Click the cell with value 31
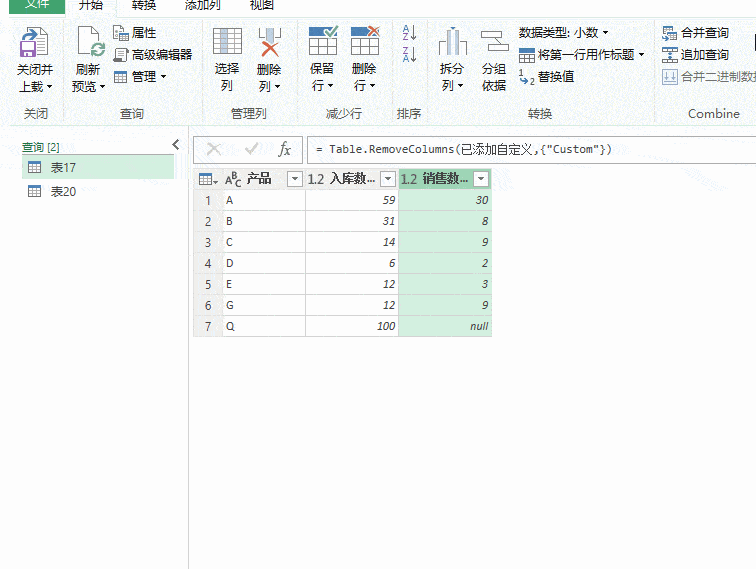The width and height of the screenshot is (756, 569). coord(352,221)
